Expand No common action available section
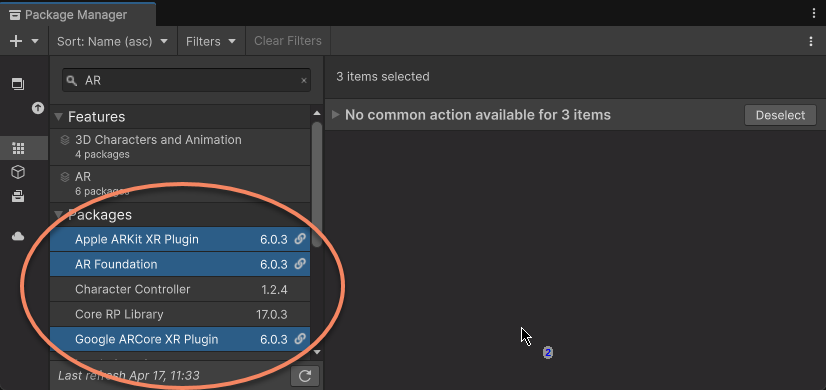 pyautogui.click(x=335, y=114)
